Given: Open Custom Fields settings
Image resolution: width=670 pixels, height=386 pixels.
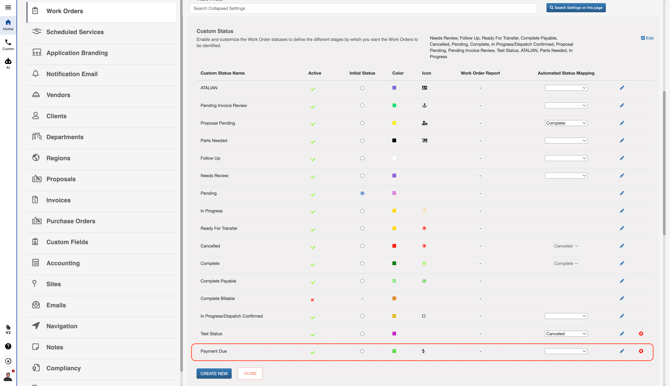Looking at the screenshot, I should 101,242.
